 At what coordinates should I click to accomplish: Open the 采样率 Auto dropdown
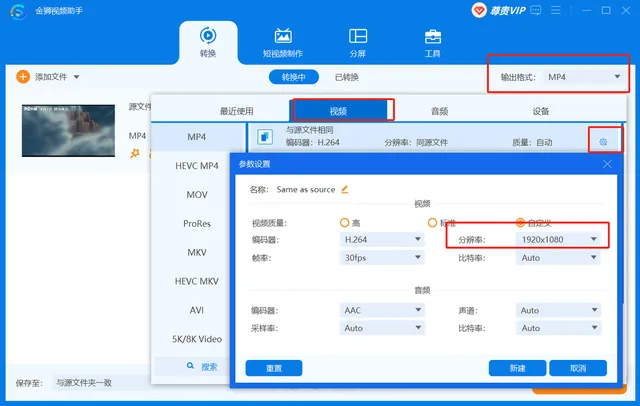click(x=382, y=328)
